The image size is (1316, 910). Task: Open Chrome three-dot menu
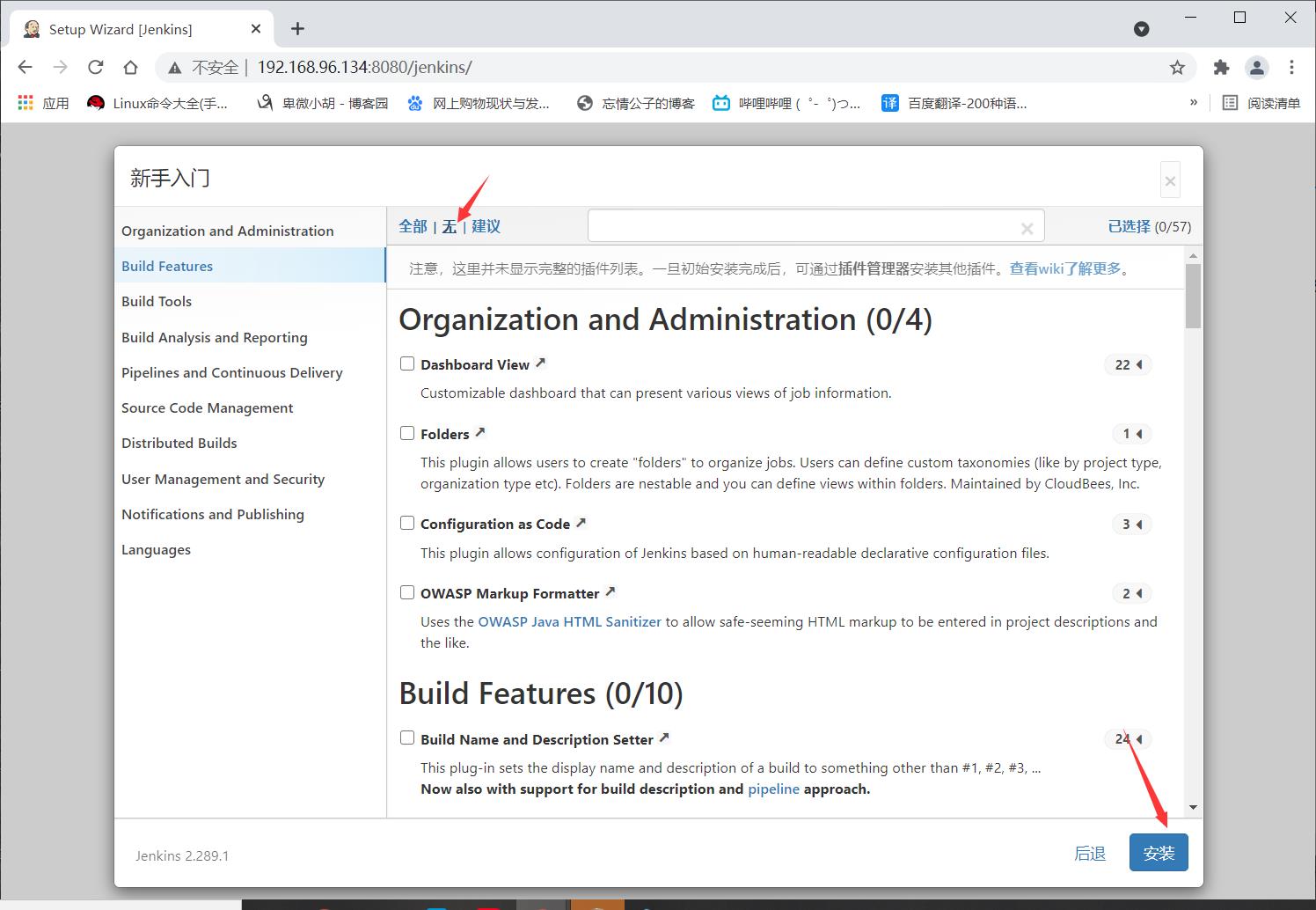tap(1291, 67)
